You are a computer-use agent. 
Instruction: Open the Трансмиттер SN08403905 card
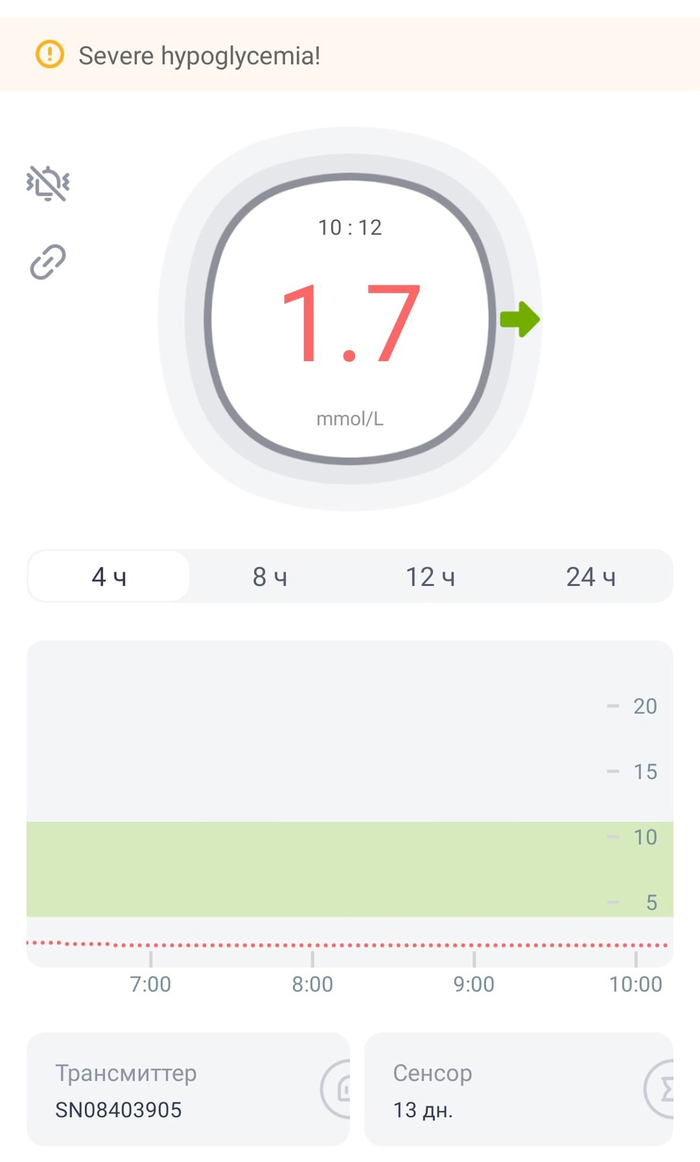[170, 1090]
